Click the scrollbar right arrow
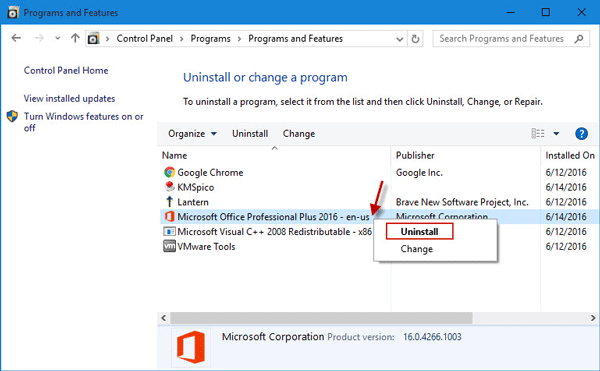 (x=593, y=318)
